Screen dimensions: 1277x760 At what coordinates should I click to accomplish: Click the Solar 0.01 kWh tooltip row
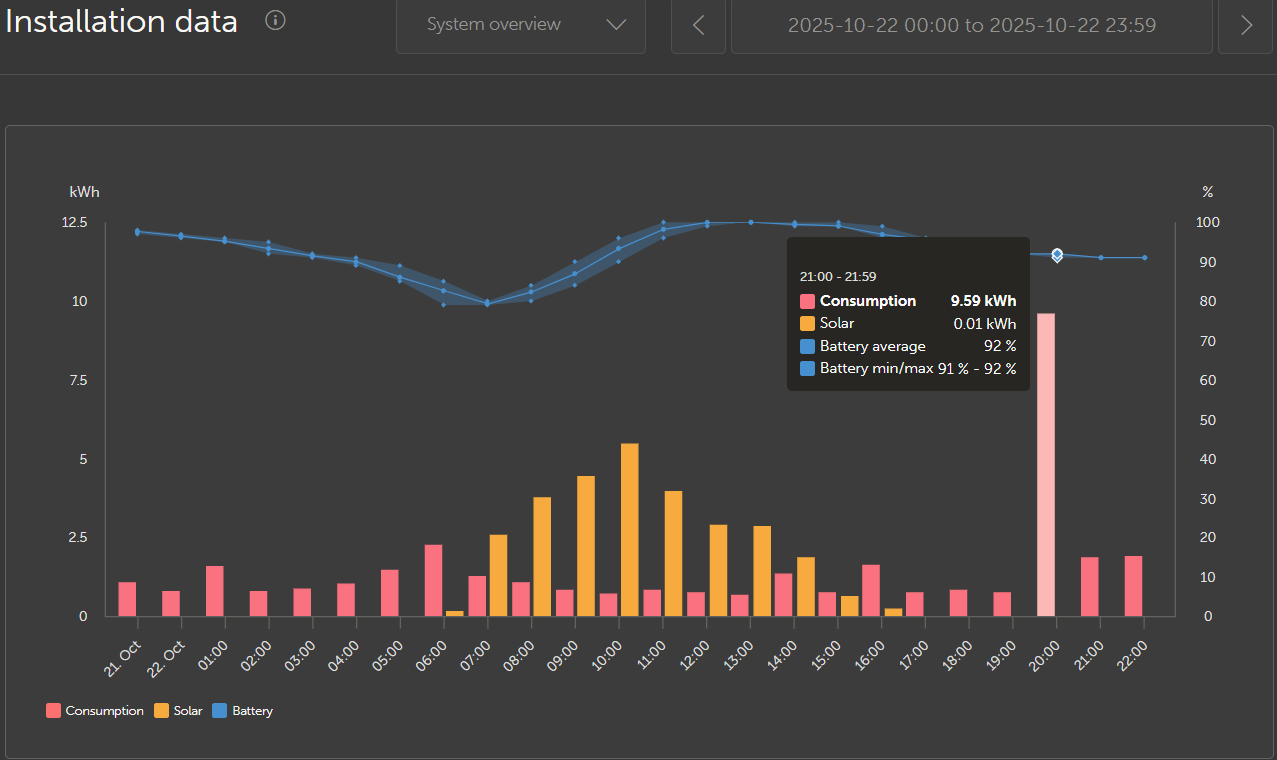(x=908, y=324)
